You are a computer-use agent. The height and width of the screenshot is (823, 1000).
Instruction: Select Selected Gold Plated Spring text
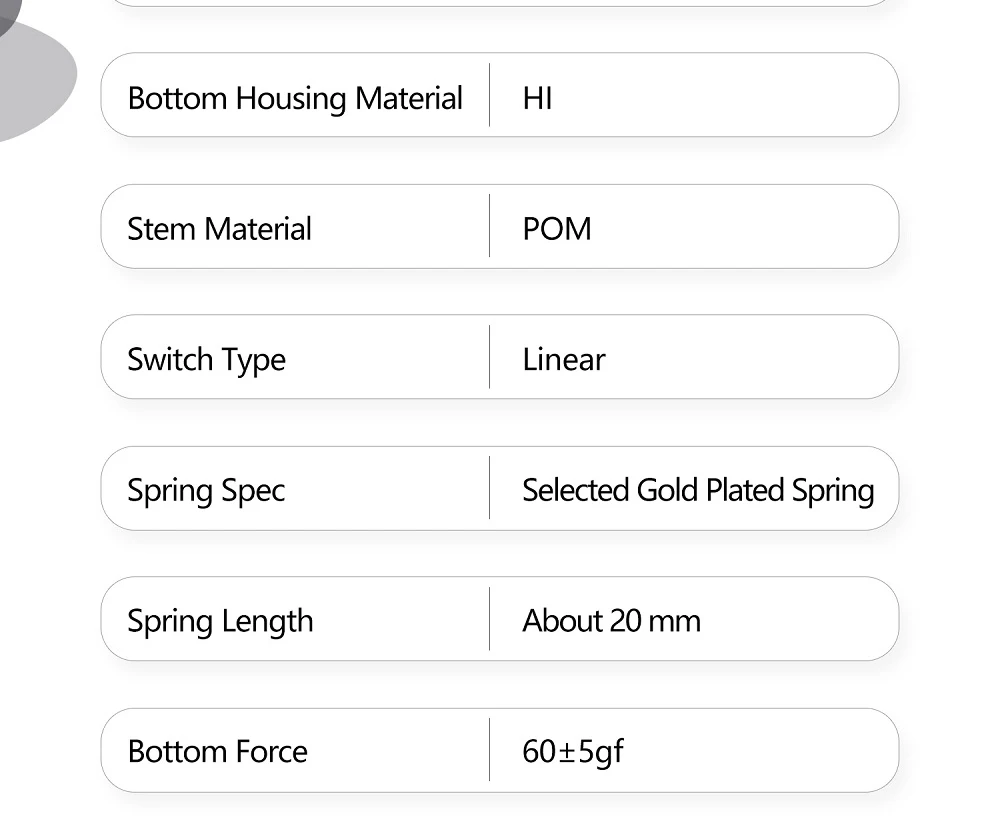[698, 492]
